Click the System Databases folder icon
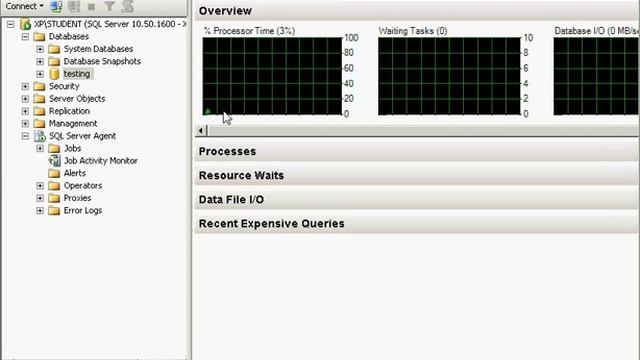Screen dimensions: 640x360 click(x=54, y=49)
